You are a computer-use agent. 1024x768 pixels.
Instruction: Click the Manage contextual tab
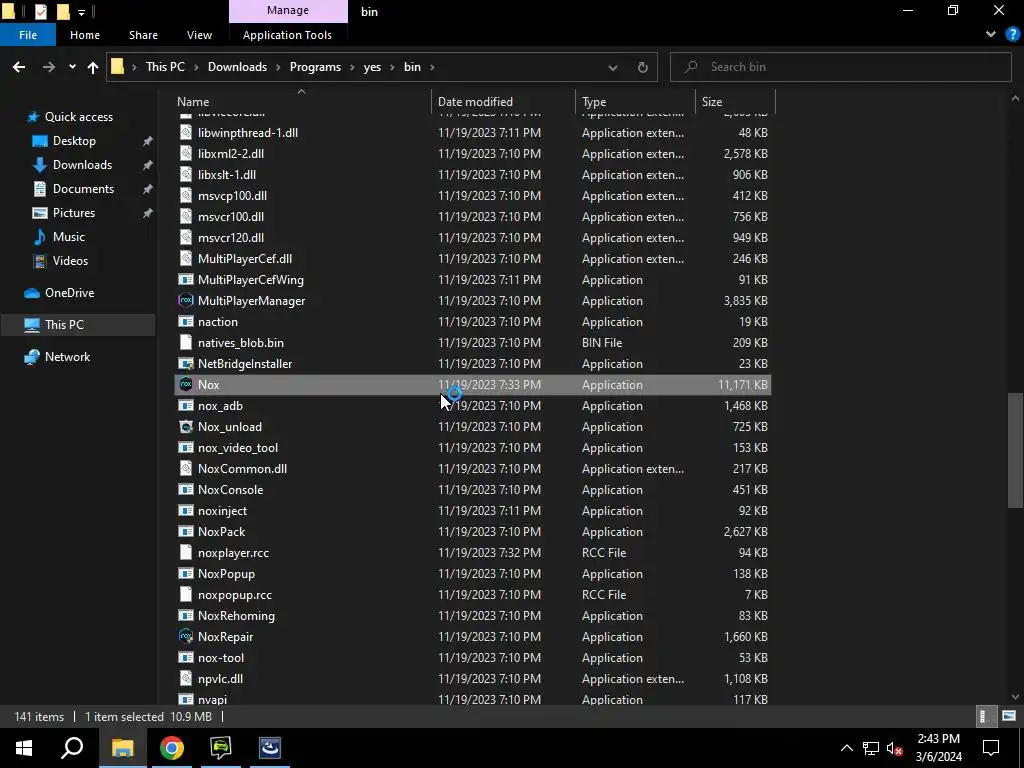point(288,10)
